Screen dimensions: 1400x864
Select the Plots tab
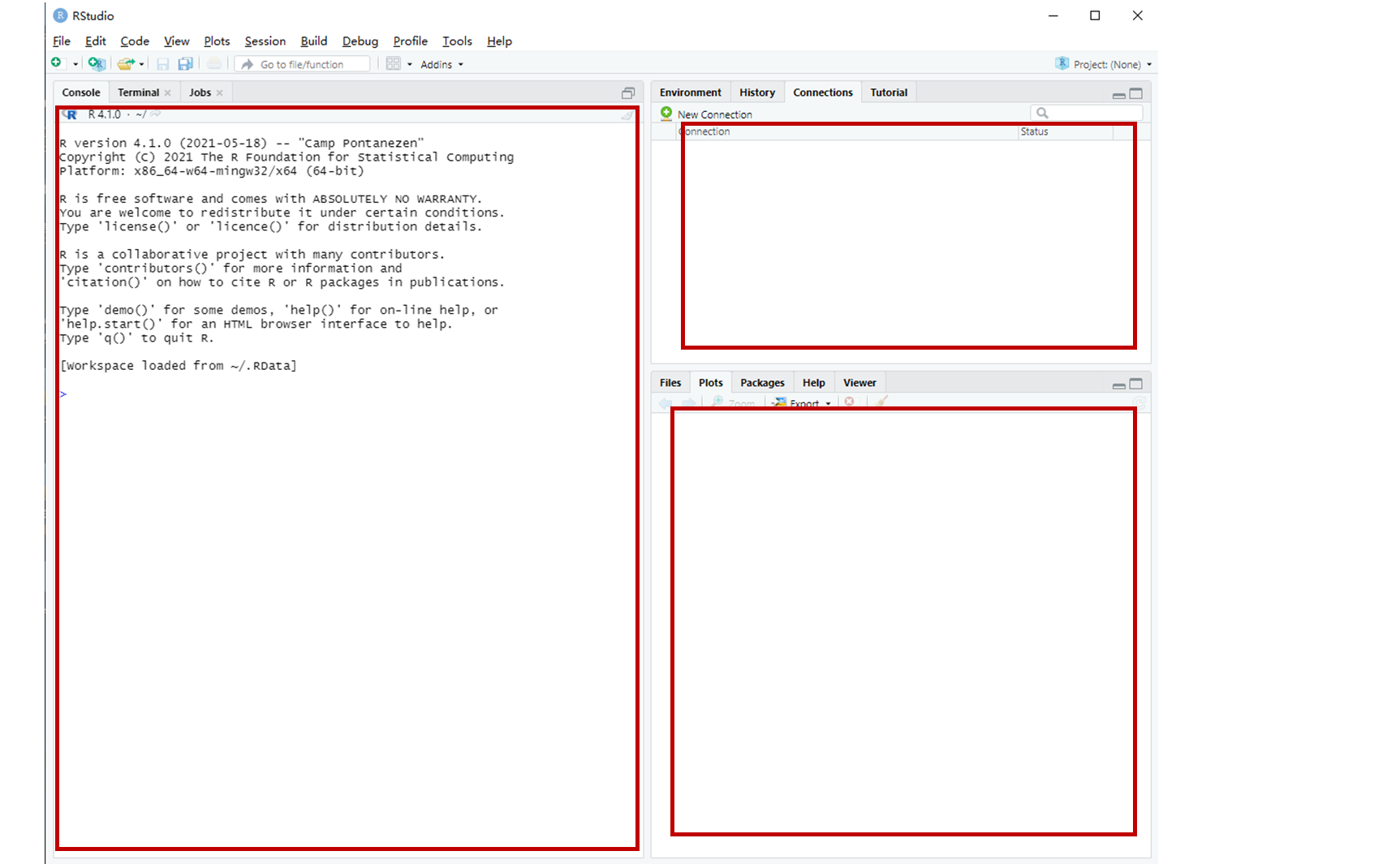click(711, 383)
